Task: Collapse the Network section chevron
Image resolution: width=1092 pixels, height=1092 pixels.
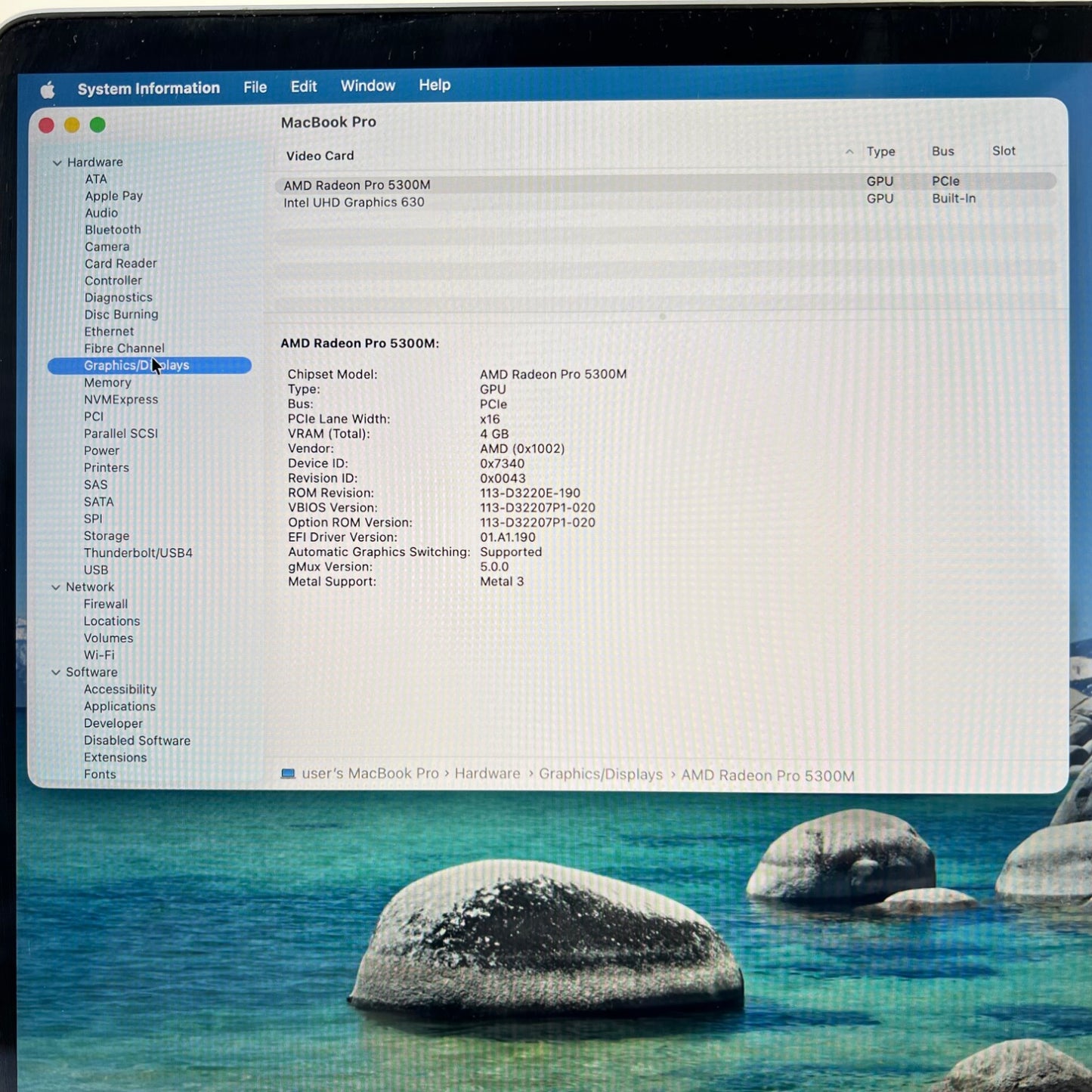Action: tap(56, 587)
